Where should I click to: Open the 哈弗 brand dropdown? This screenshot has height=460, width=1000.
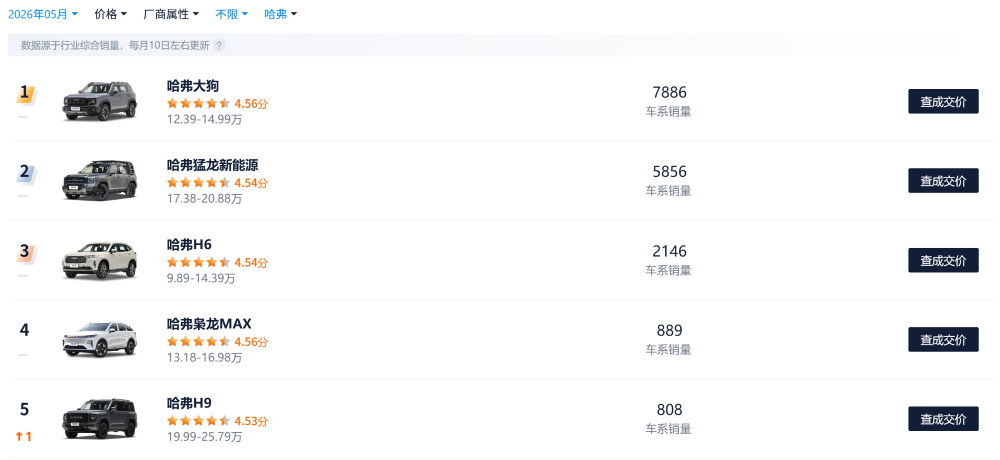tap(281, 14)
